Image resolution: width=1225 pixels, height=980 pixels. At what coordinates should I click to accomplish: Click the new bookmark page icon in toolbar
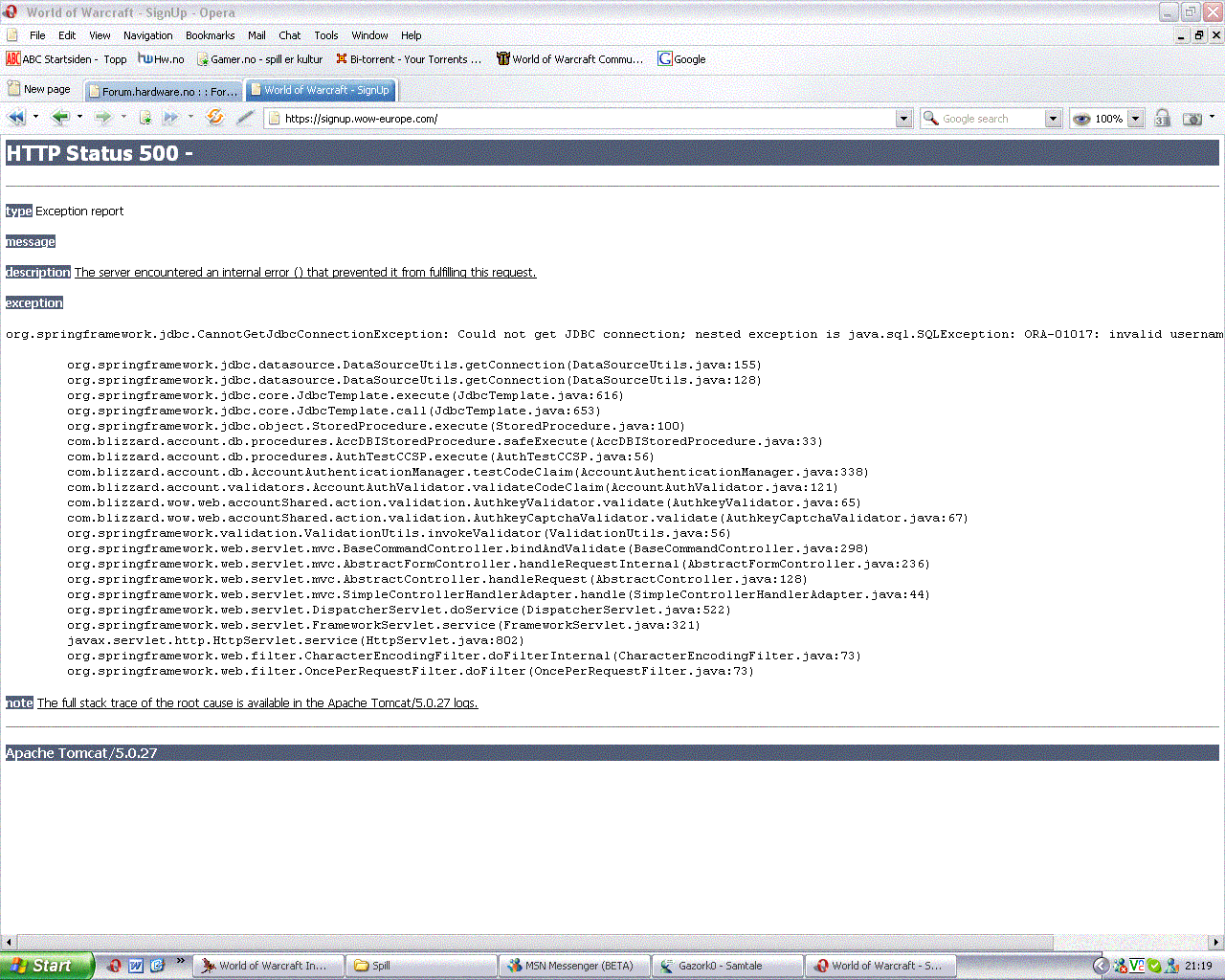[145, 118]
